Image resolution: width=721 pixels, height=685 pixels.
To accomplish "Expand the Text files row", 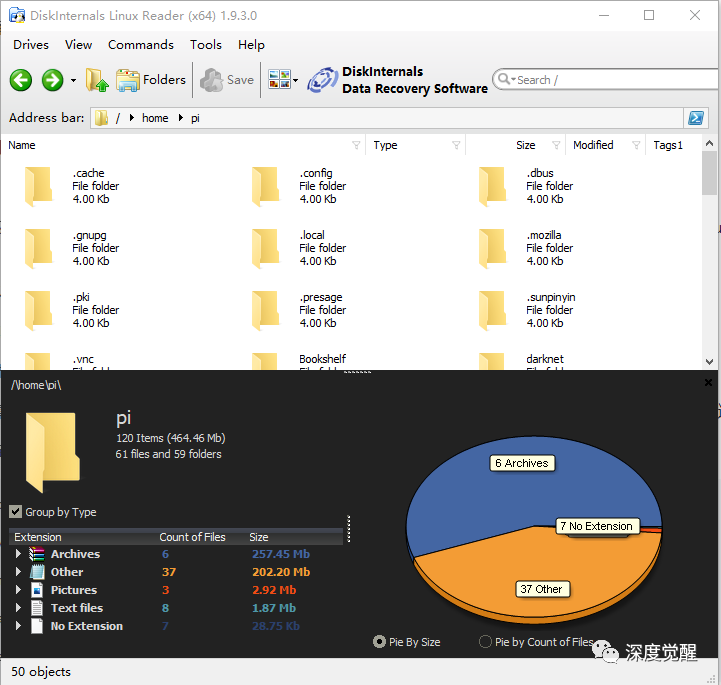I will click(18, 607).
